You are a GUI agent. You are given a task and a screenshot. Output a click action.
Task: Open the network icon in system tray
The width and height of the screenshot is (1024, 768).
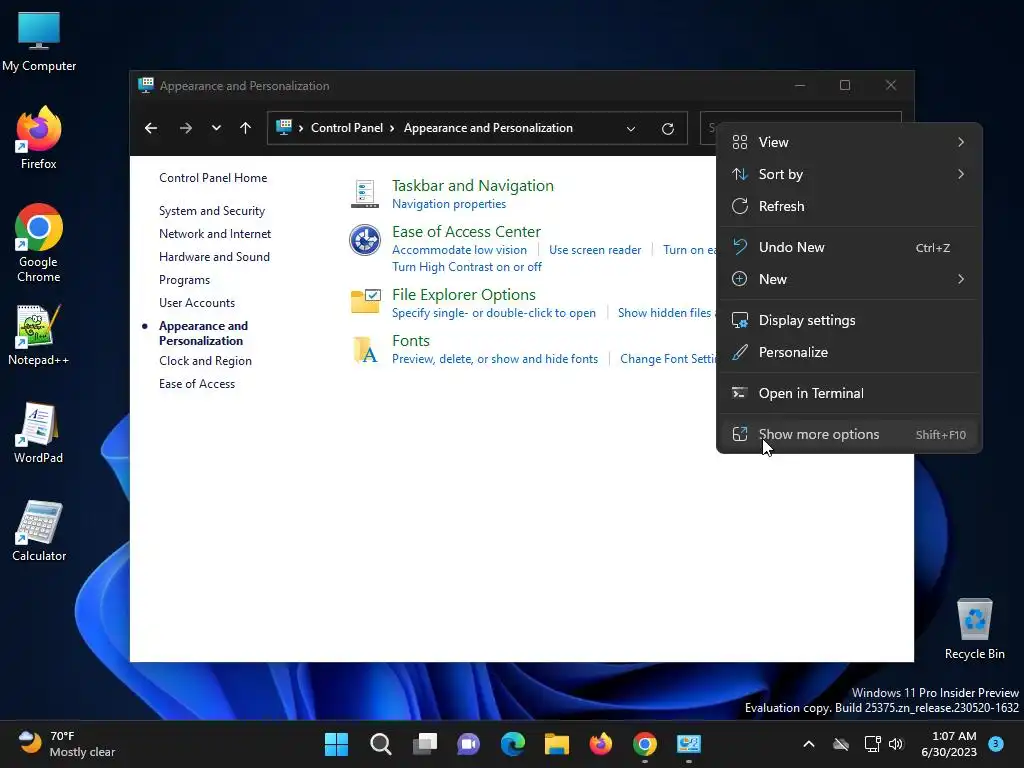tap(872, 744)
